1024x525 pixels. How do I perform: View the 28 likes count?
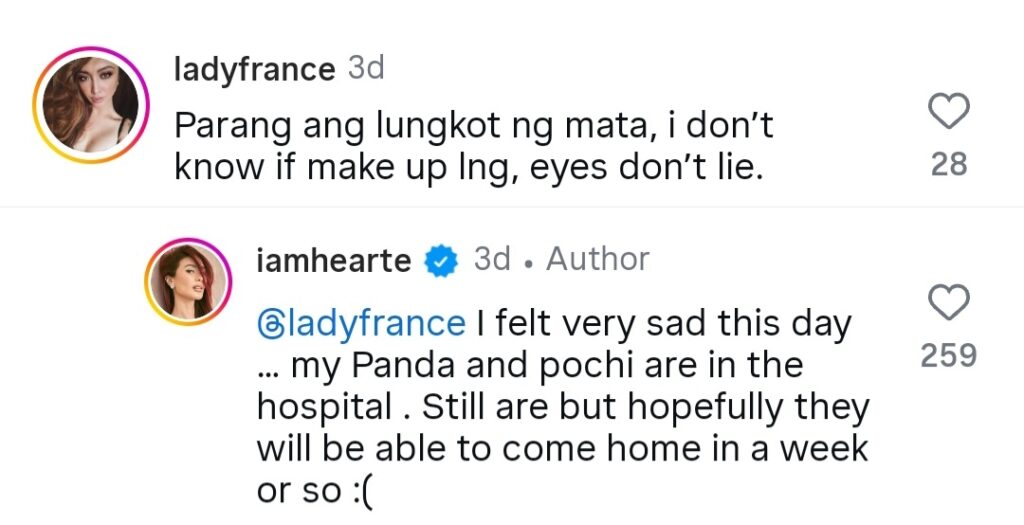point(949,165)
